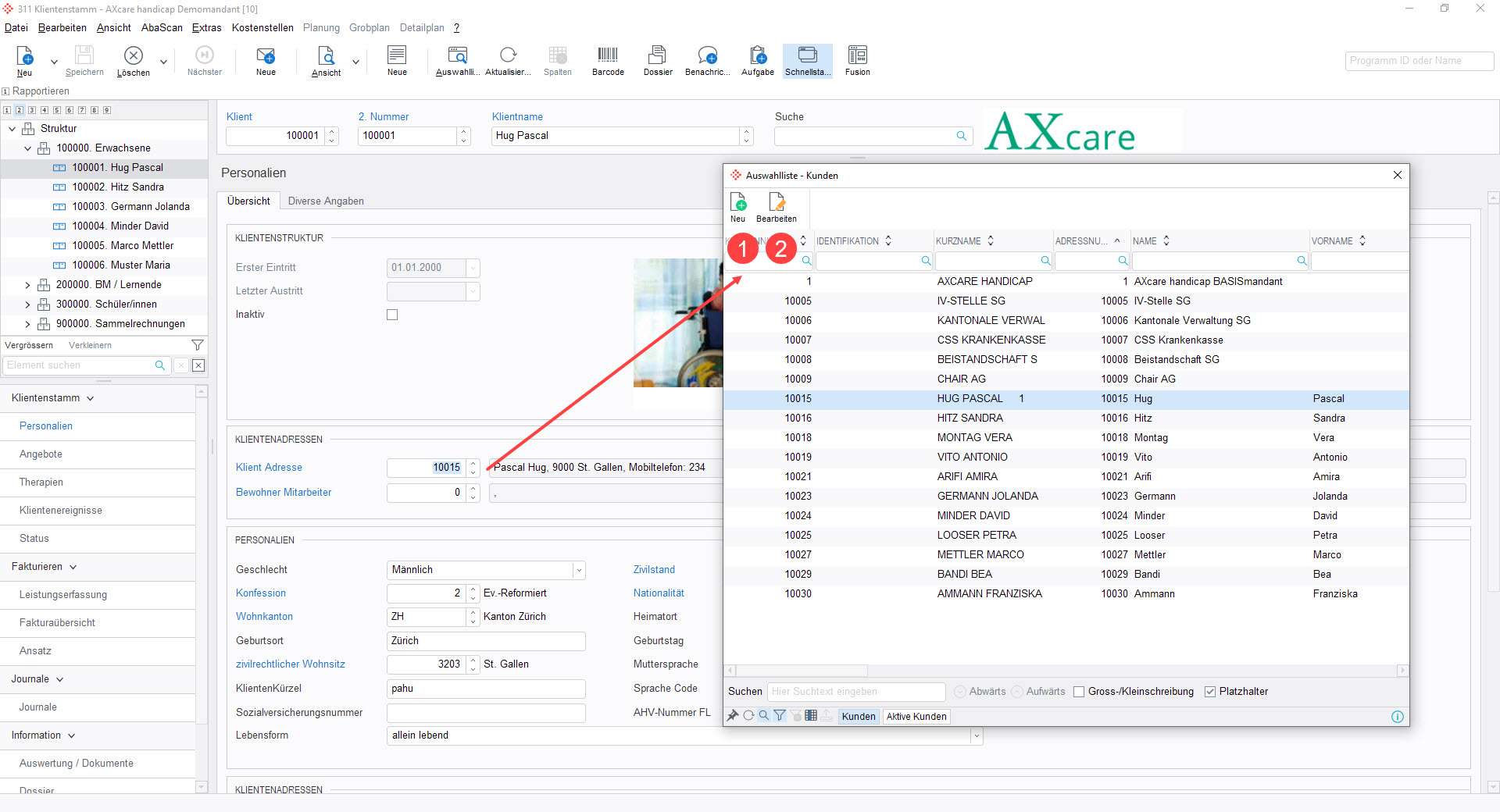This screenshot has width=1500, height=812.
Task: Open the Auswahlliste toolbar icon
Action: [x=458, y=60]
